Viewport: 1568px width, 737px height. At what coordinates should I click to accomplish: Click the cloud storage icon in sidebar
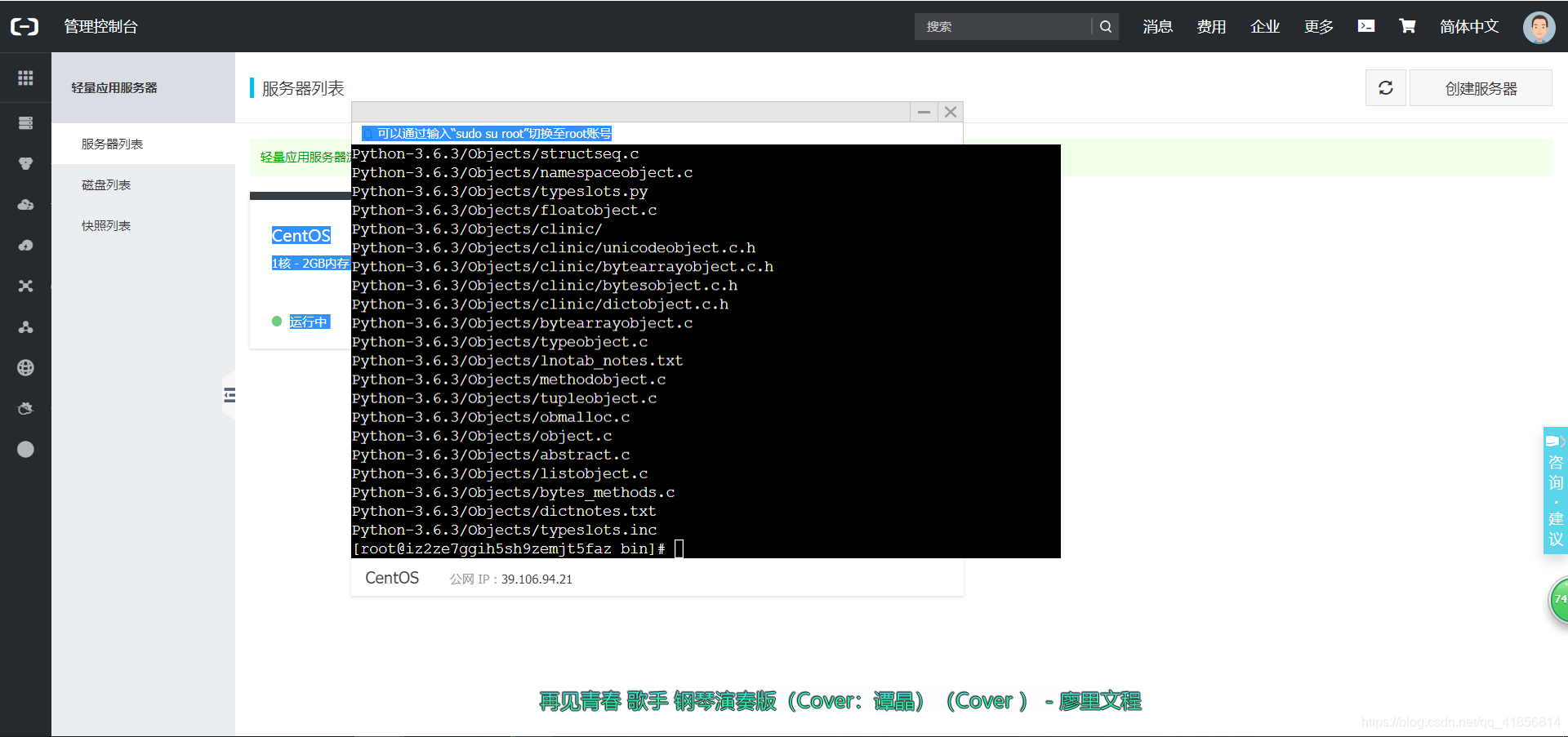[x=25, y=206]
